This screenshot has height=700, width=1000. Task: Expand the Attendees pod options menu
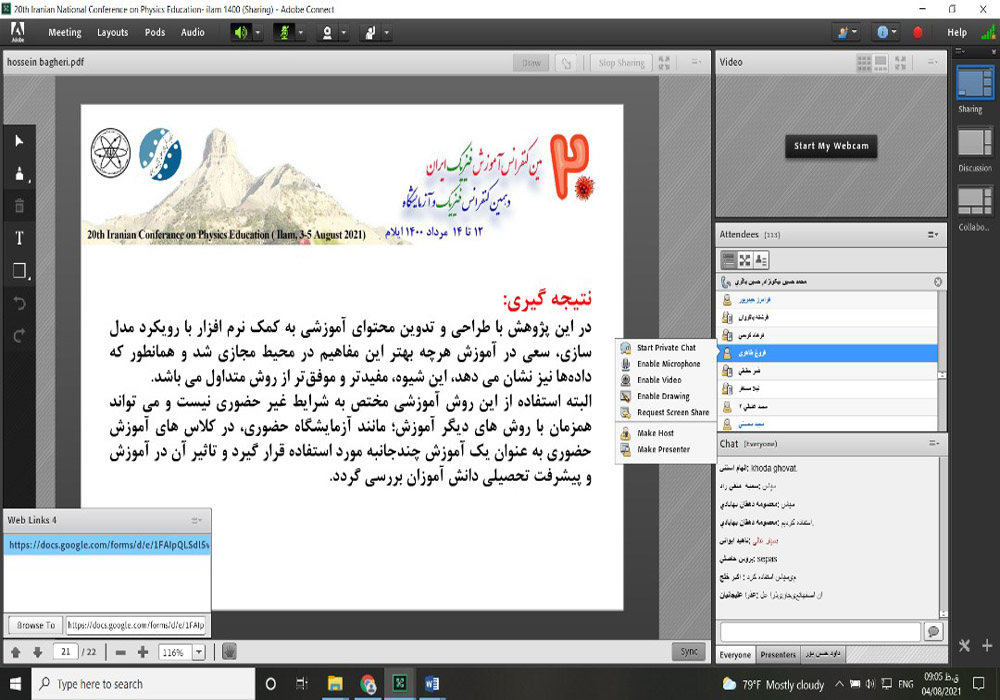tap(932, 234)
